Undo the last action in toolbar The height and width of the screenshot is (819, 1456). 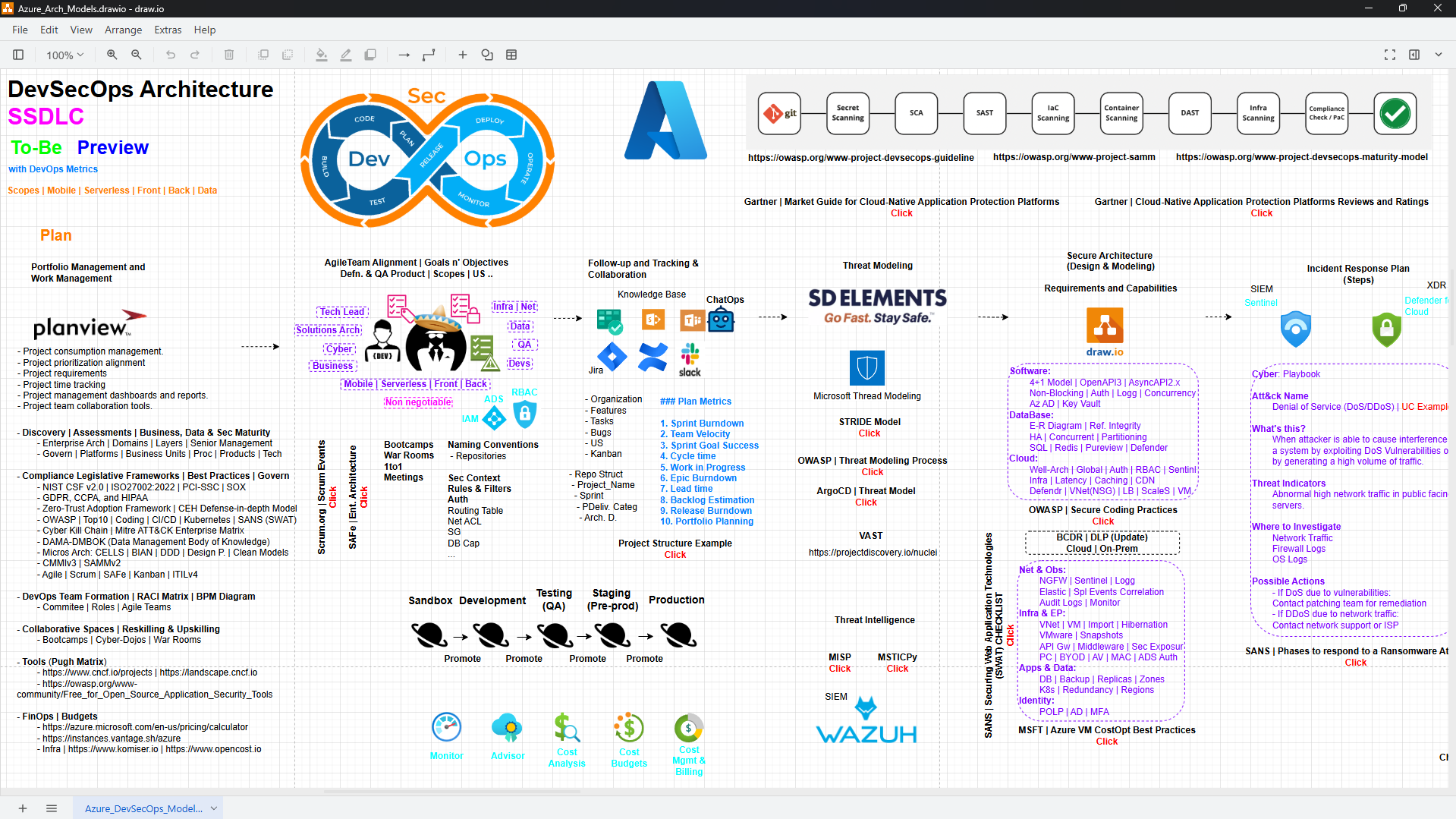[171, 55]
